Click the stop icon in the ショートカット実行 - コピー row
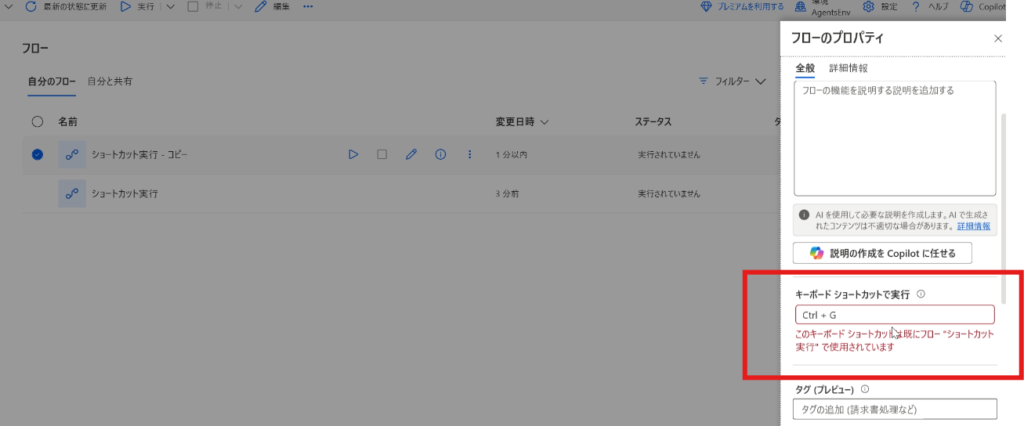 (x=381, y=155)
